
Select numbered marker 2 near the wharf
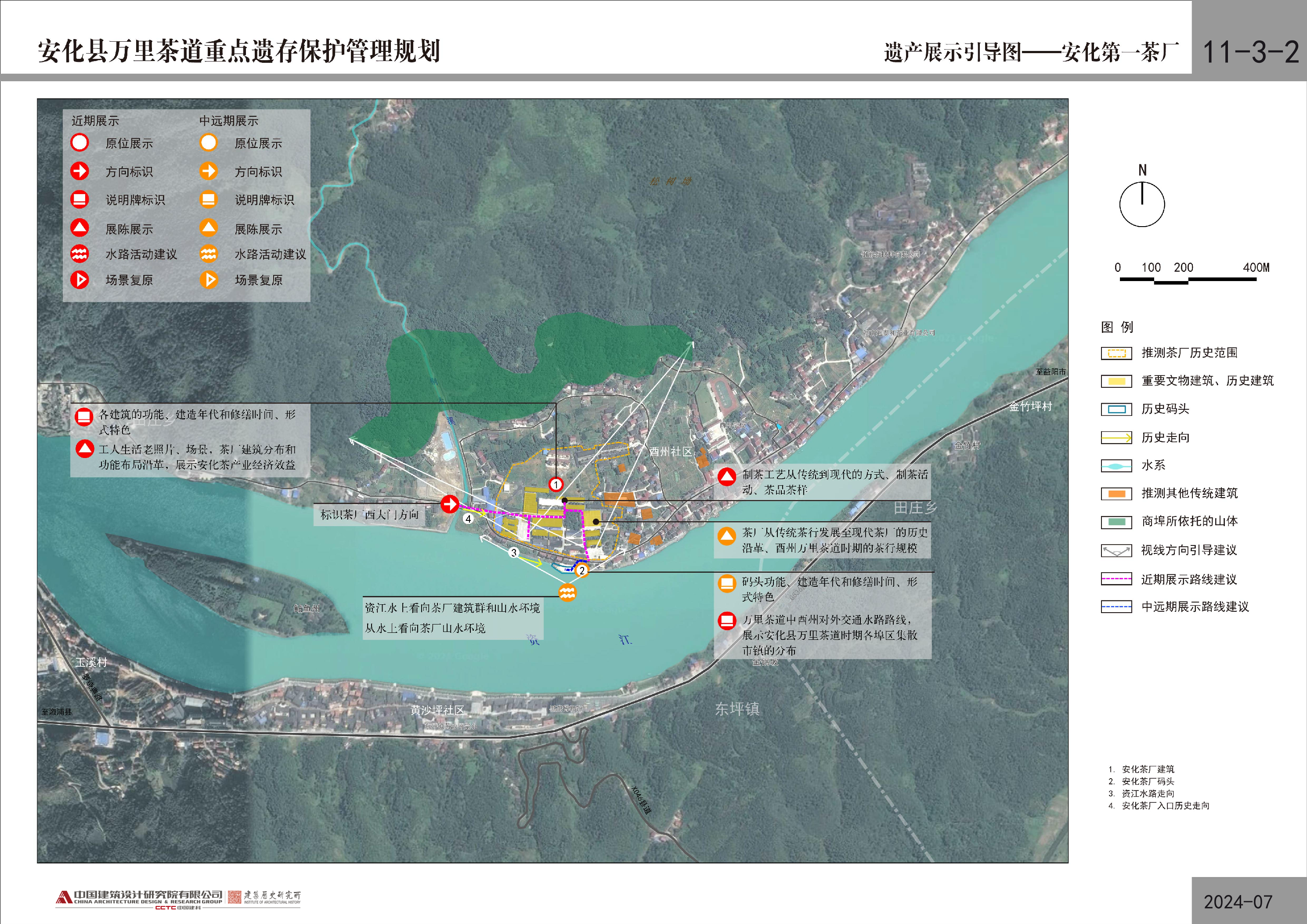581,570
